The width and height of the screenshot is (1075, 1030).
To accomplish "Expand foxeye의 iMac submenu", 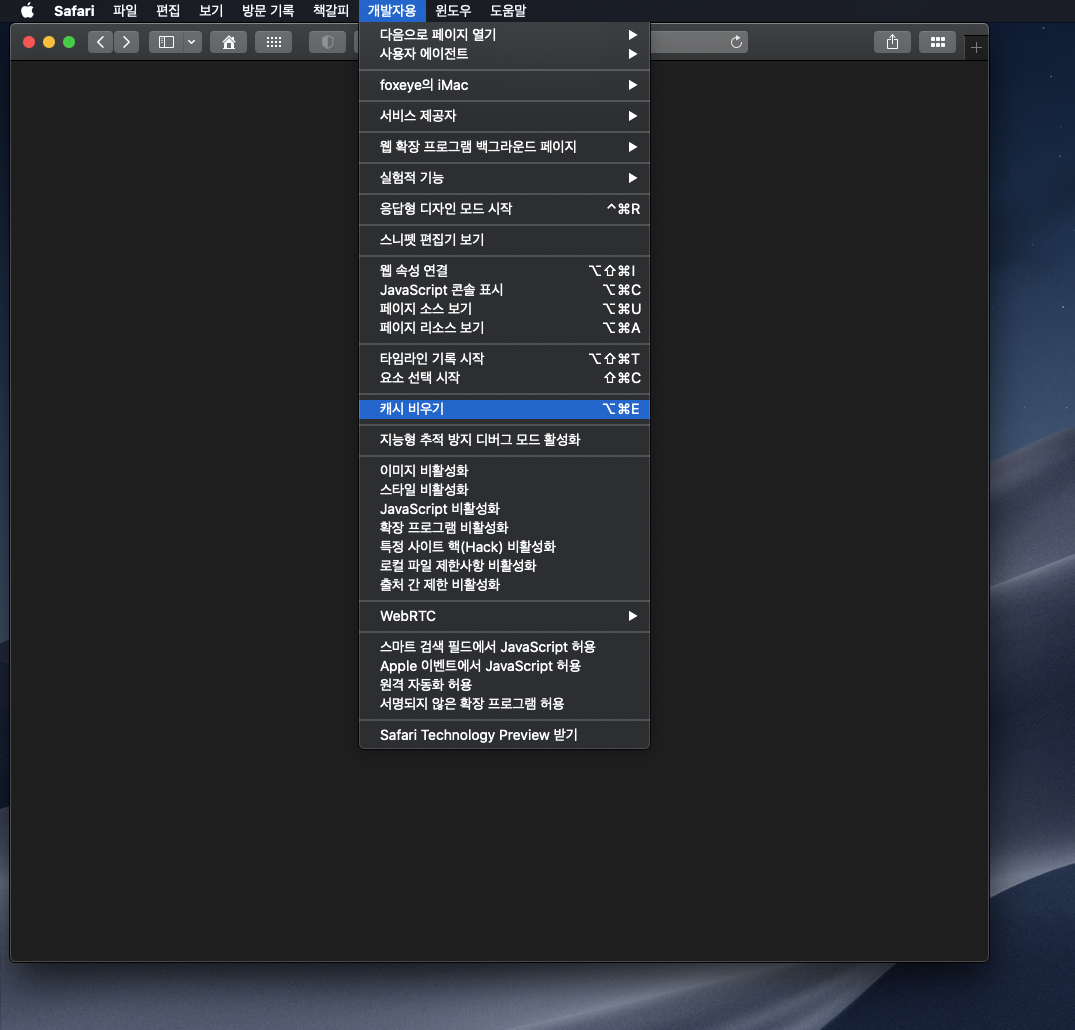I will tap(505, 85).
